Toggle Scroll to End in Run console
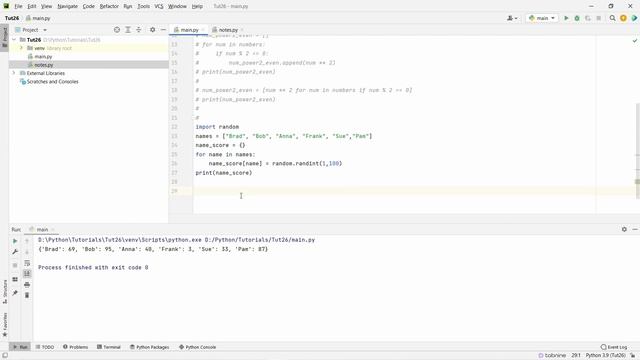 [27, 273]
